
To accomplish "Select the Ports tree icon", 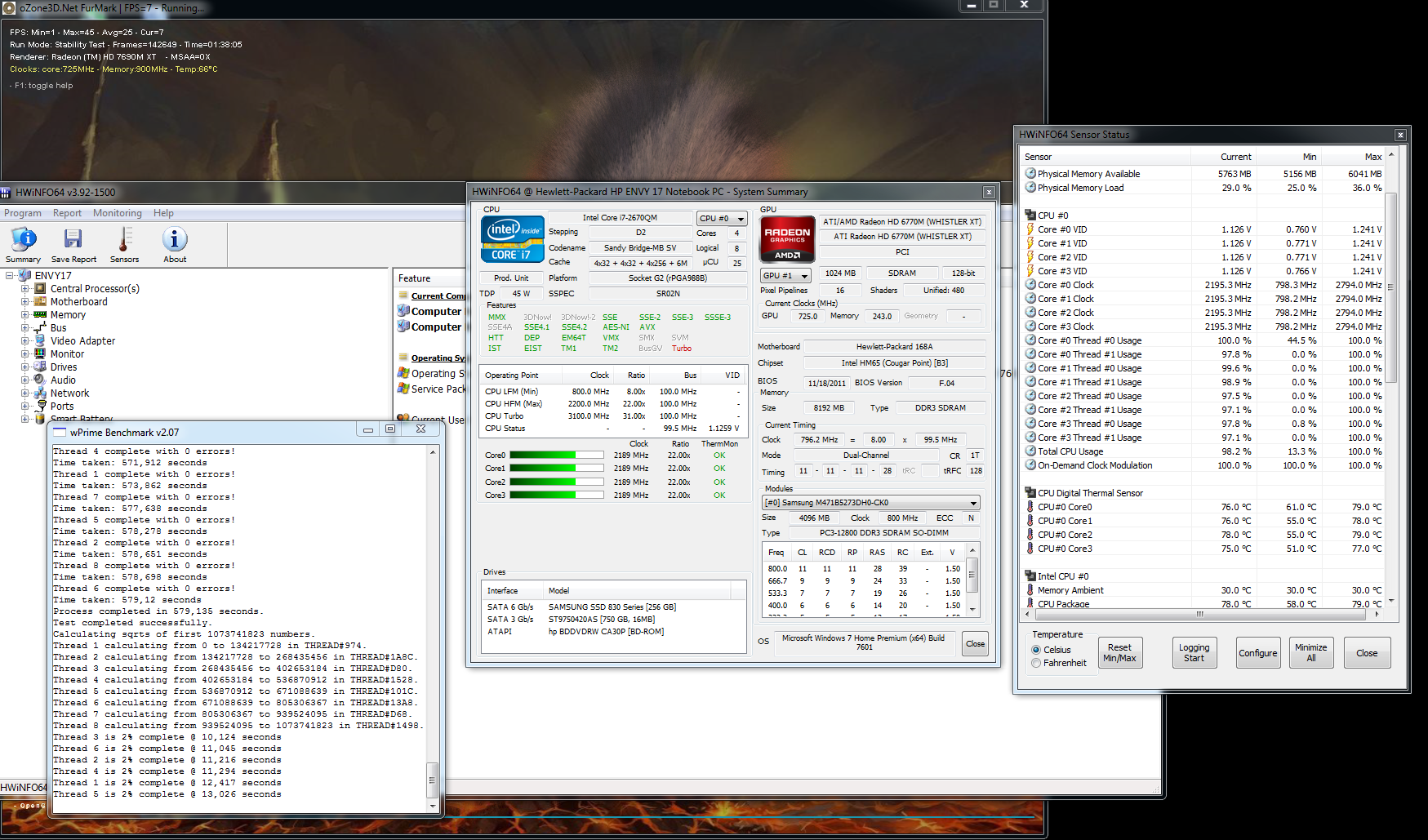I will (x=40, y=406).
